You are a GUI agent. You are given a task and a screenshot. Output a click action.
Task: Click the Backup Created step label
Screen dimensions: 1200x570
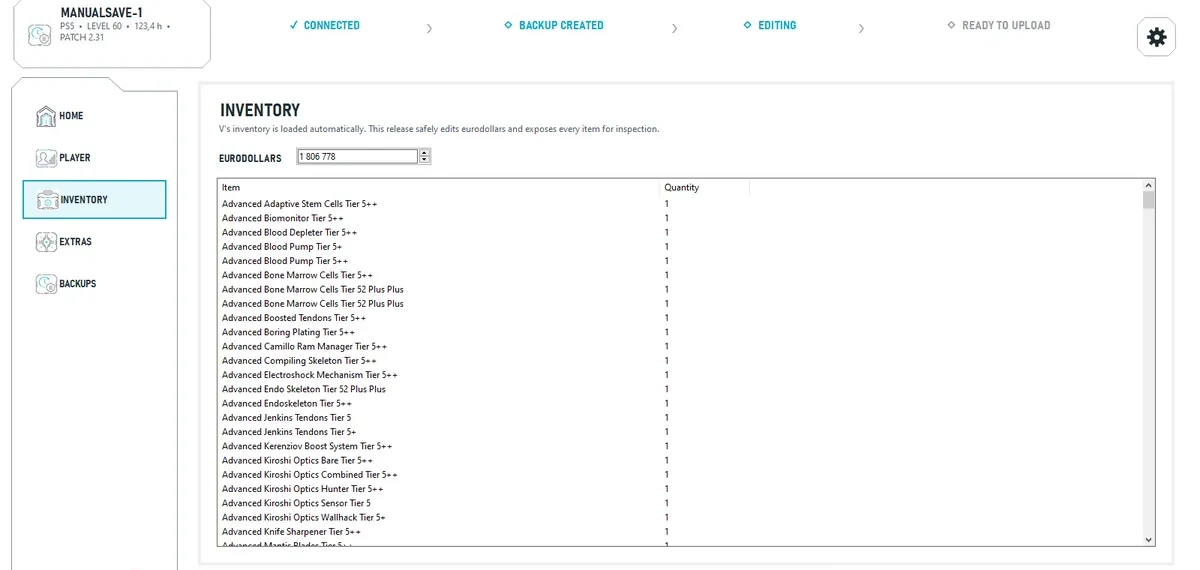click(561, 25)
